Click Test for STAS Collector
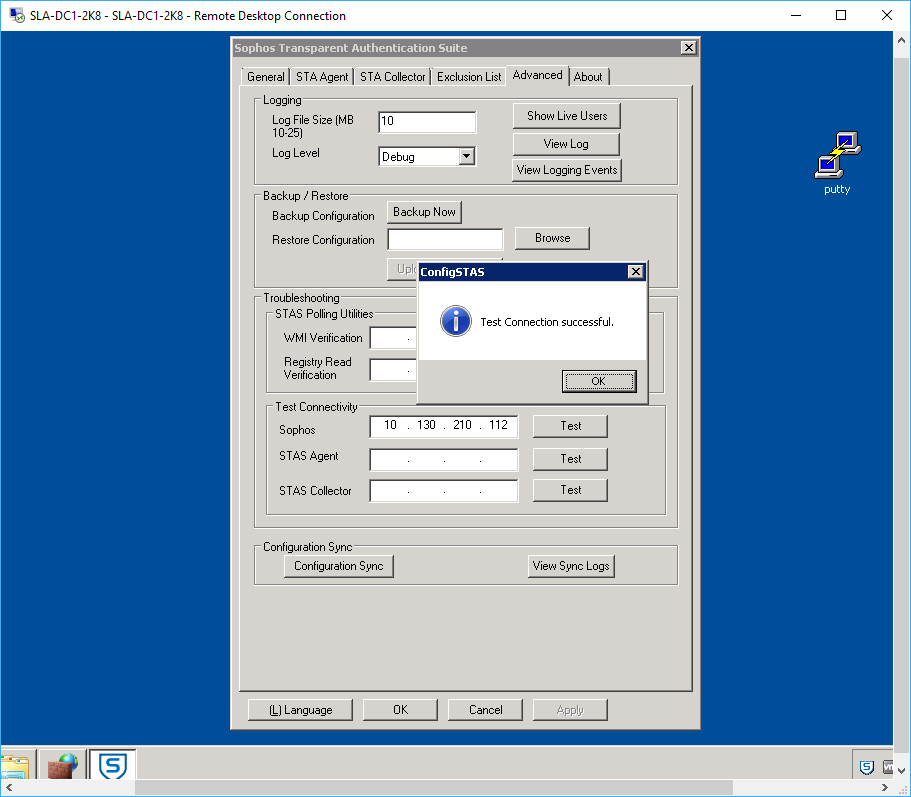911x797 pixels. tap(571, 490)
